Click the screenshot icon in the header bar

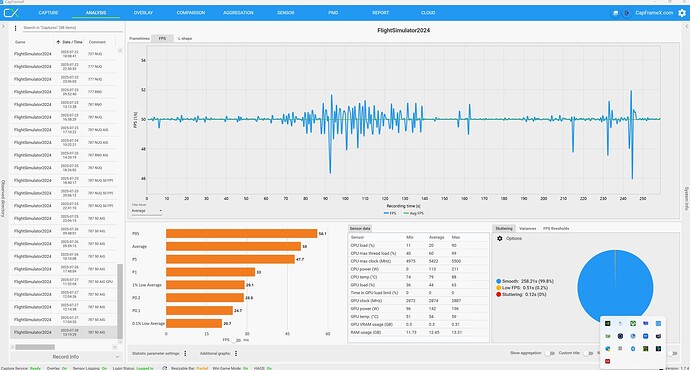click(x=616, y=13)
